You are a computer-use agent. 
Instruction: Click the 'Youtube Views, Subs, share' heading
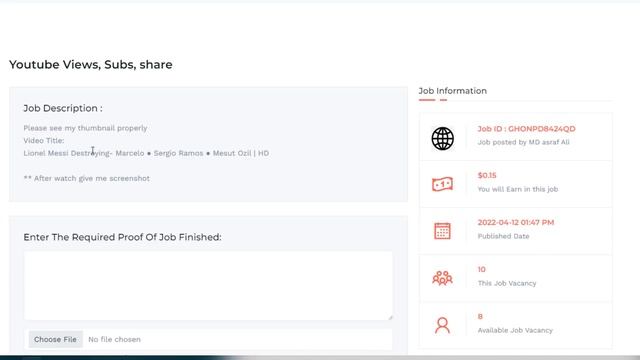(x=91, y=64)
